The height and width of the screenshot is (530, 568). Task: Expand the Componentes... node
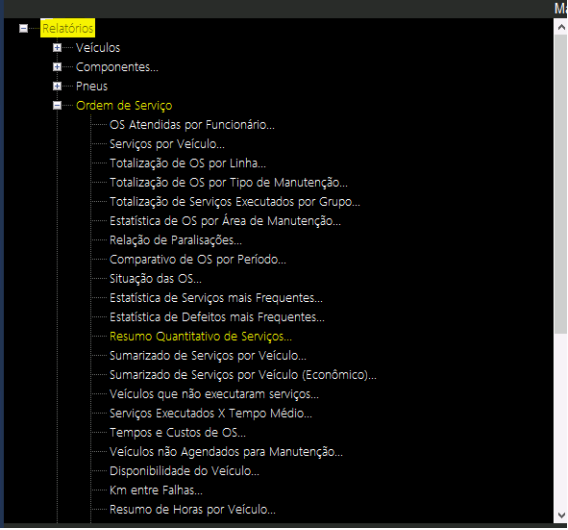click(x=57, y=67)
